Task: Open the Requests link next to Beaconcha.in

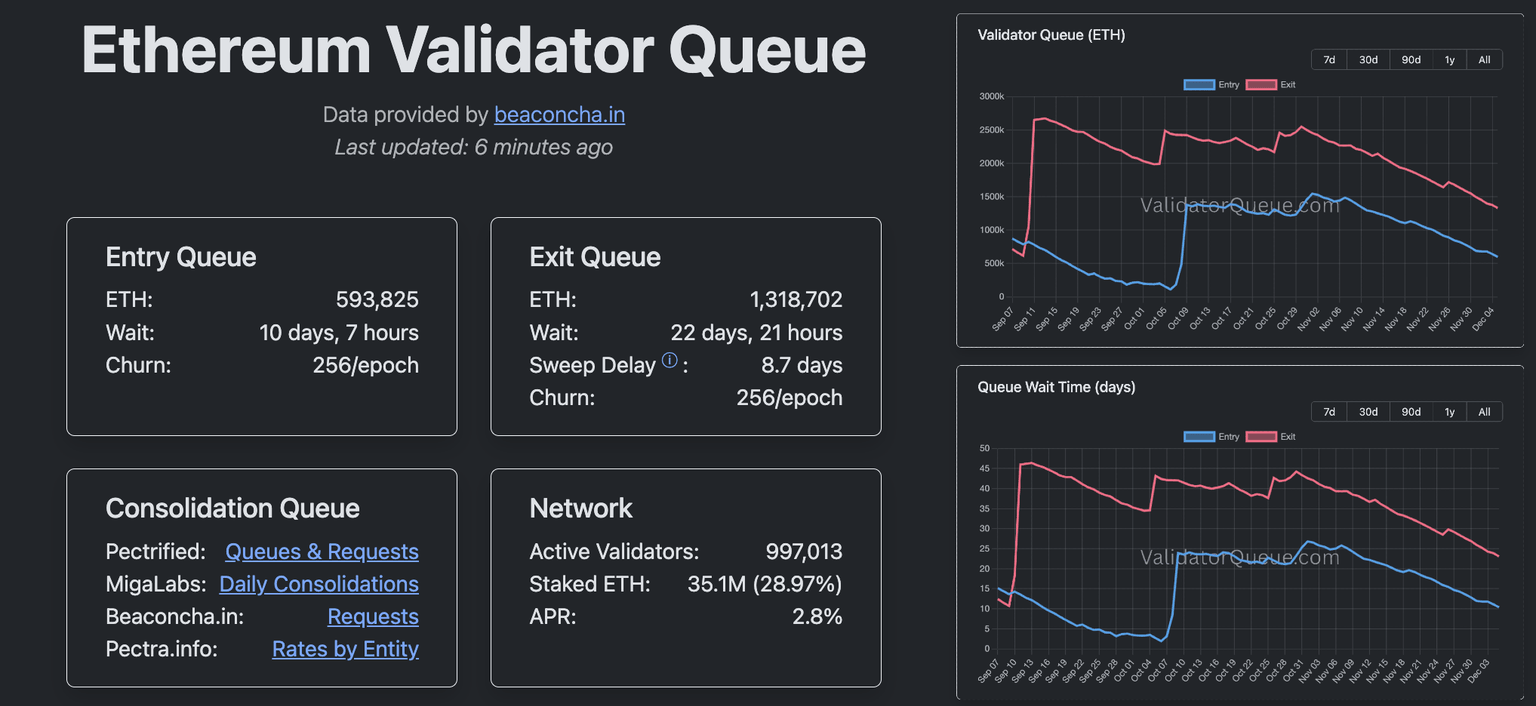Action: pos(372,617)
